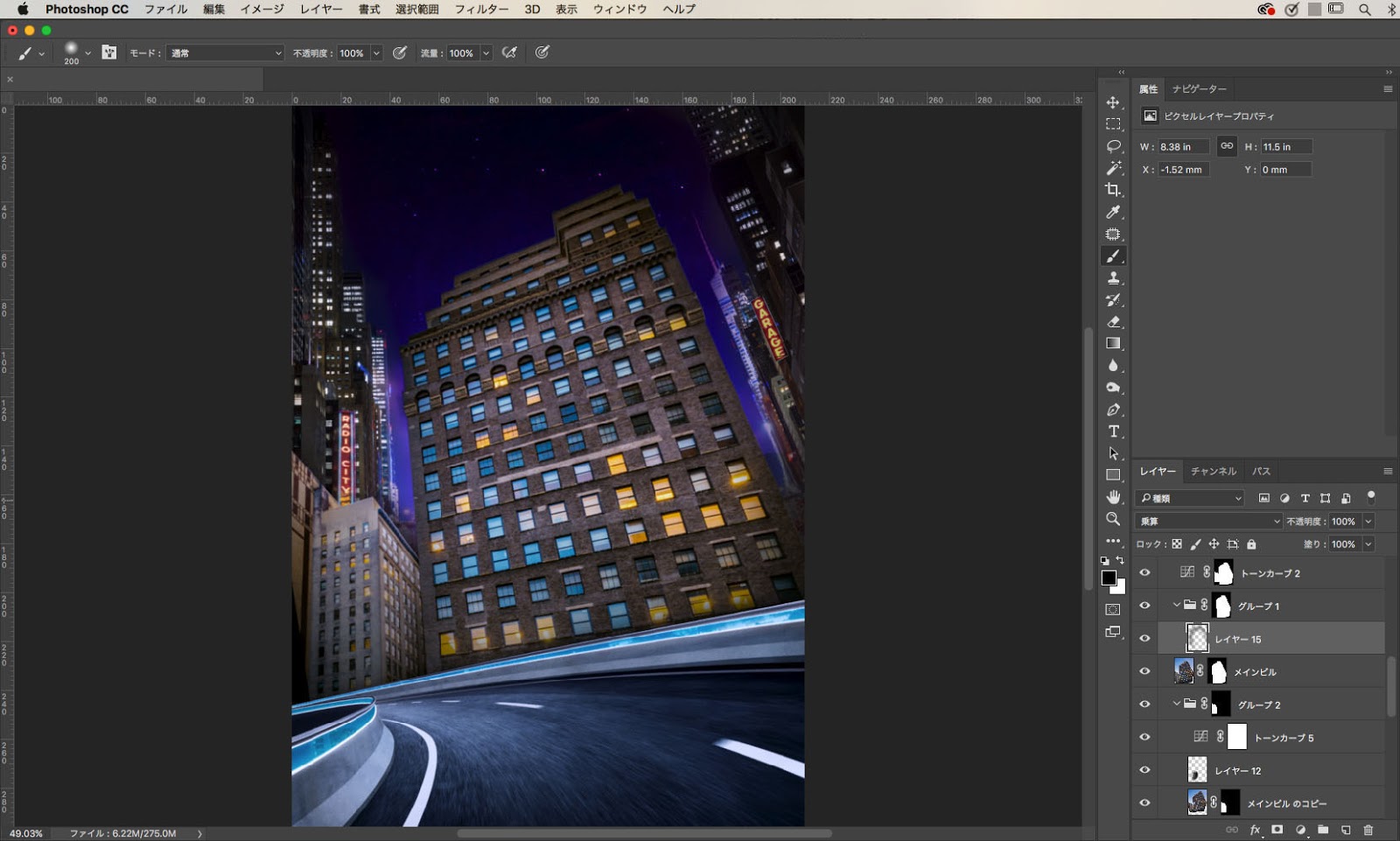The height and width of the screenshot is (841, 1400).
Task: Select the Eyedropper tool
Action: pos(1113,212)
